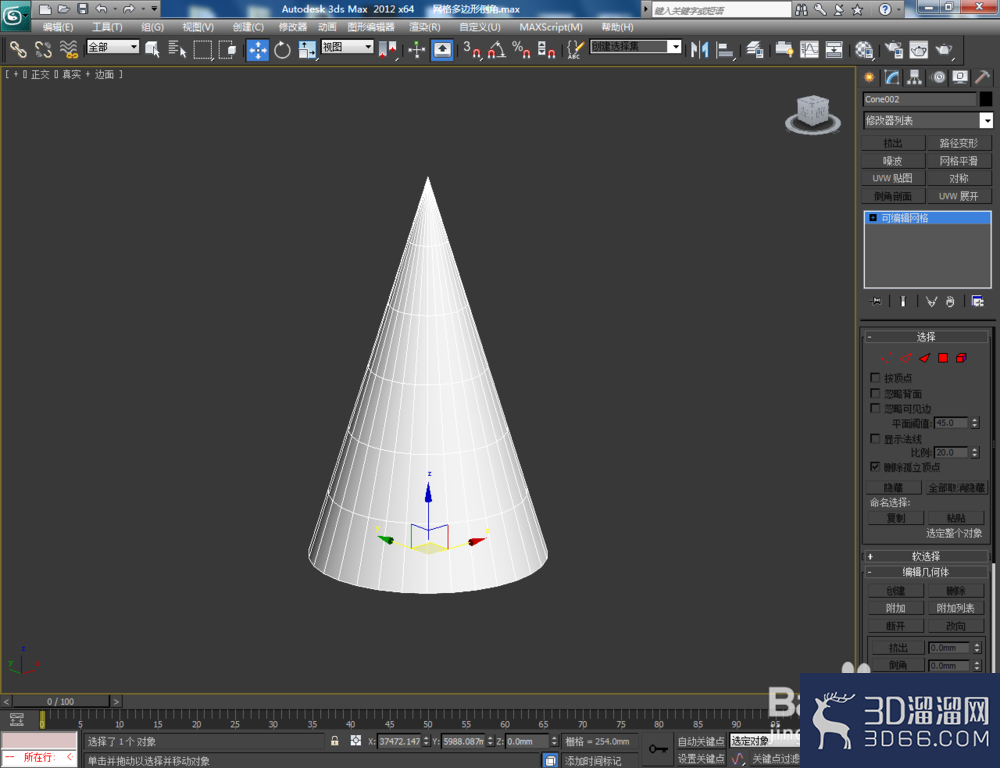This screenshot has width=1000, height=768.
Task: Open the Curve Editor icon
Action: tap(809, 49)
